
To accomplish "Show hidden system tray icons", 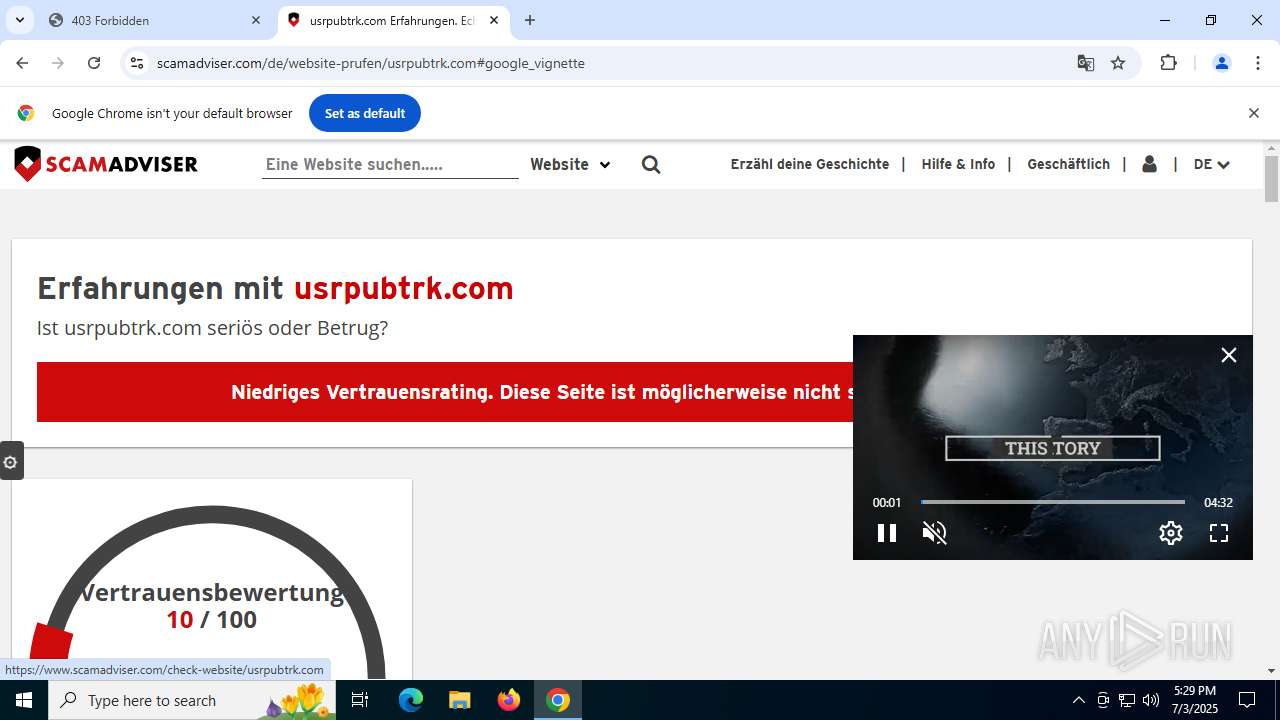I will pos(1078,700).
